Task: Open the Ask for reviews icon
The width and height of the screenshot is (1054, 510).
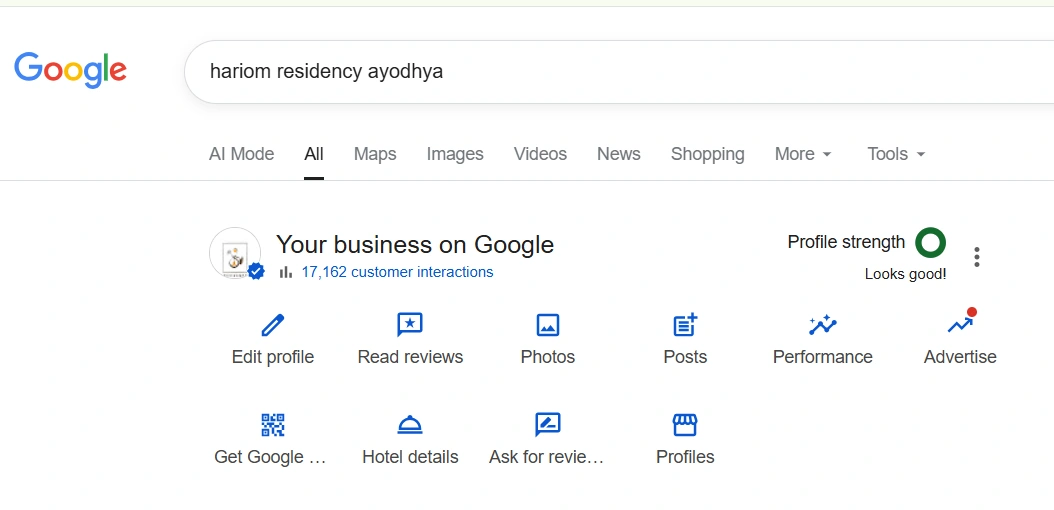Action: [x=547, y=425]
